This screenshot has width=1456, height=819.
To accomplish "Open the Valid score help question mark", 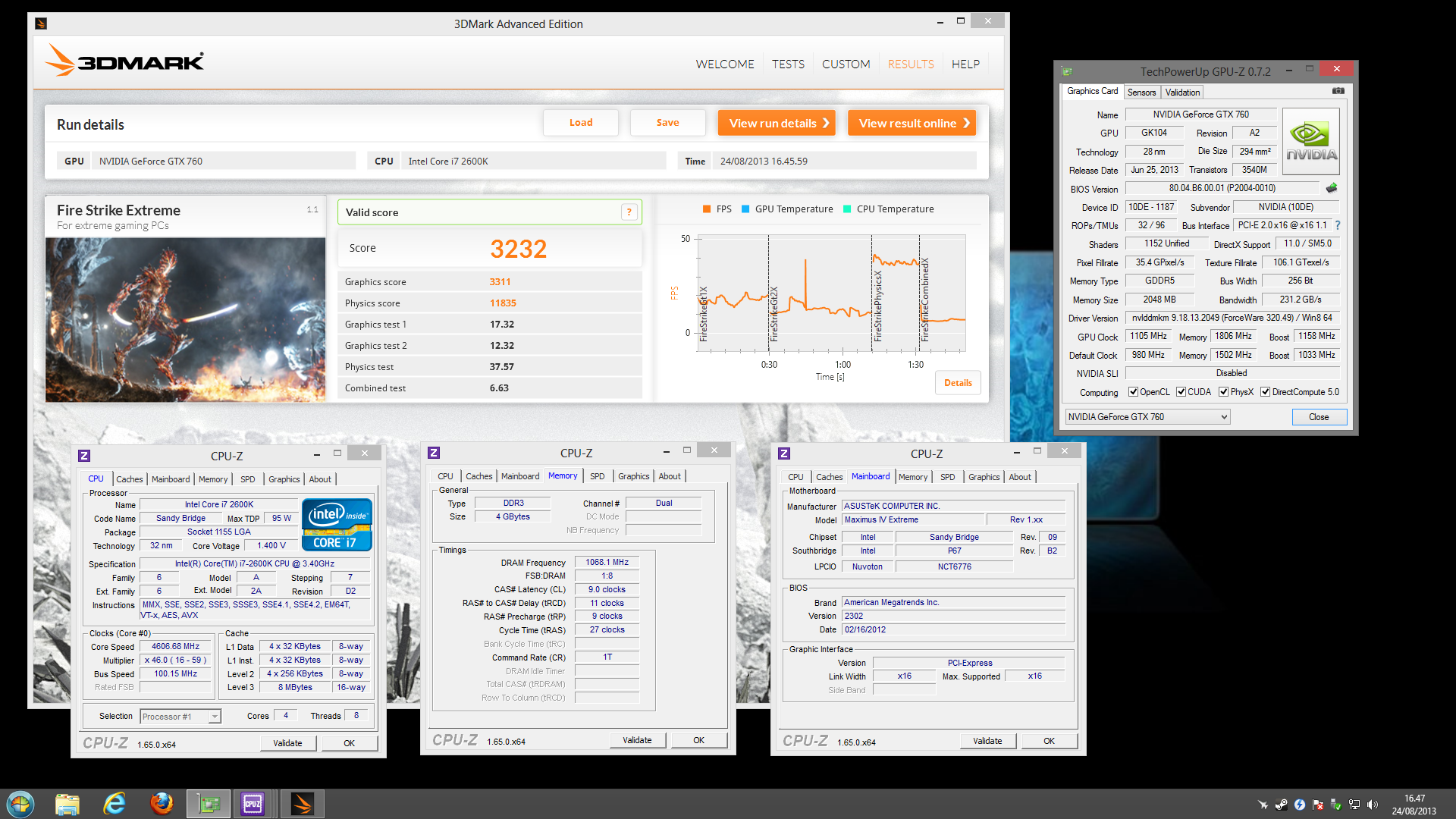I will click(629, 212).
